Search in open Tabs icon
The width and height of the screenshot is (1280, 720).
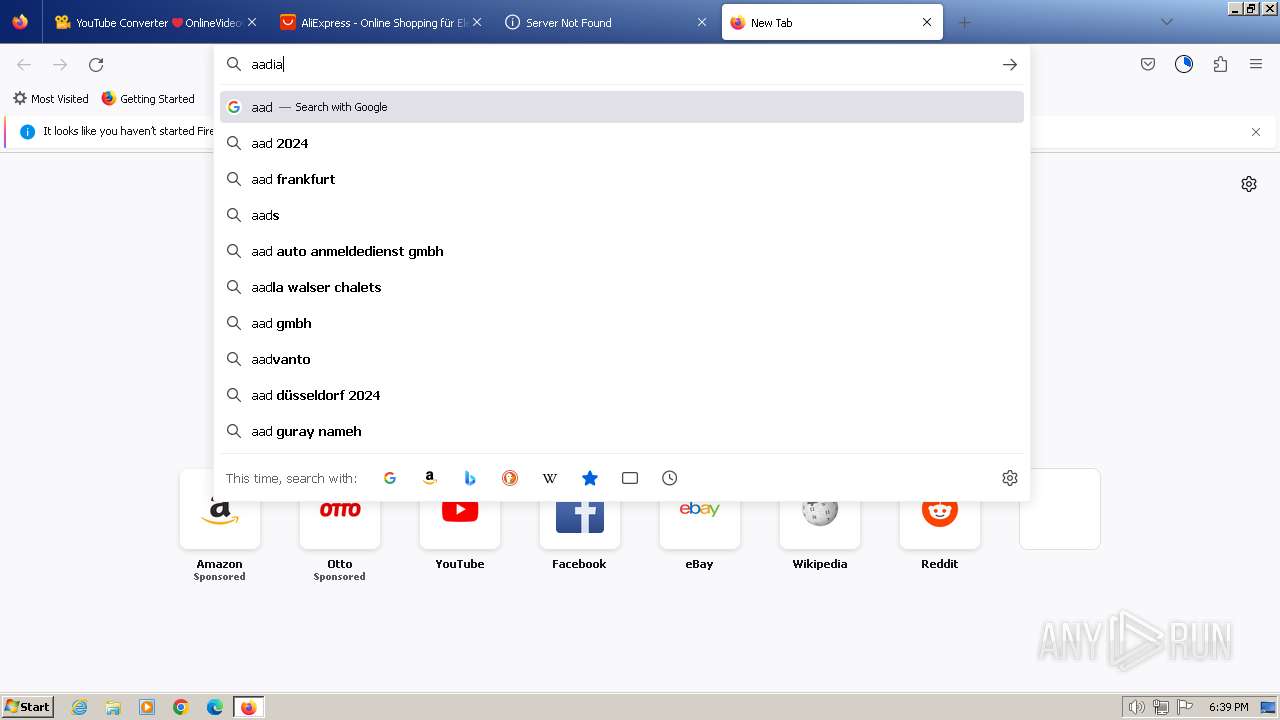pos(630,478)
